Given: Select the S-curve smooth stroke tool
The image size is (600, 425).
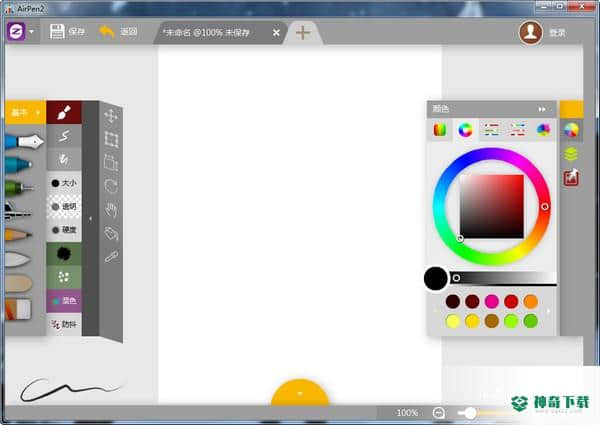Looking at the screenshot, I should click(x=64, y=136).
